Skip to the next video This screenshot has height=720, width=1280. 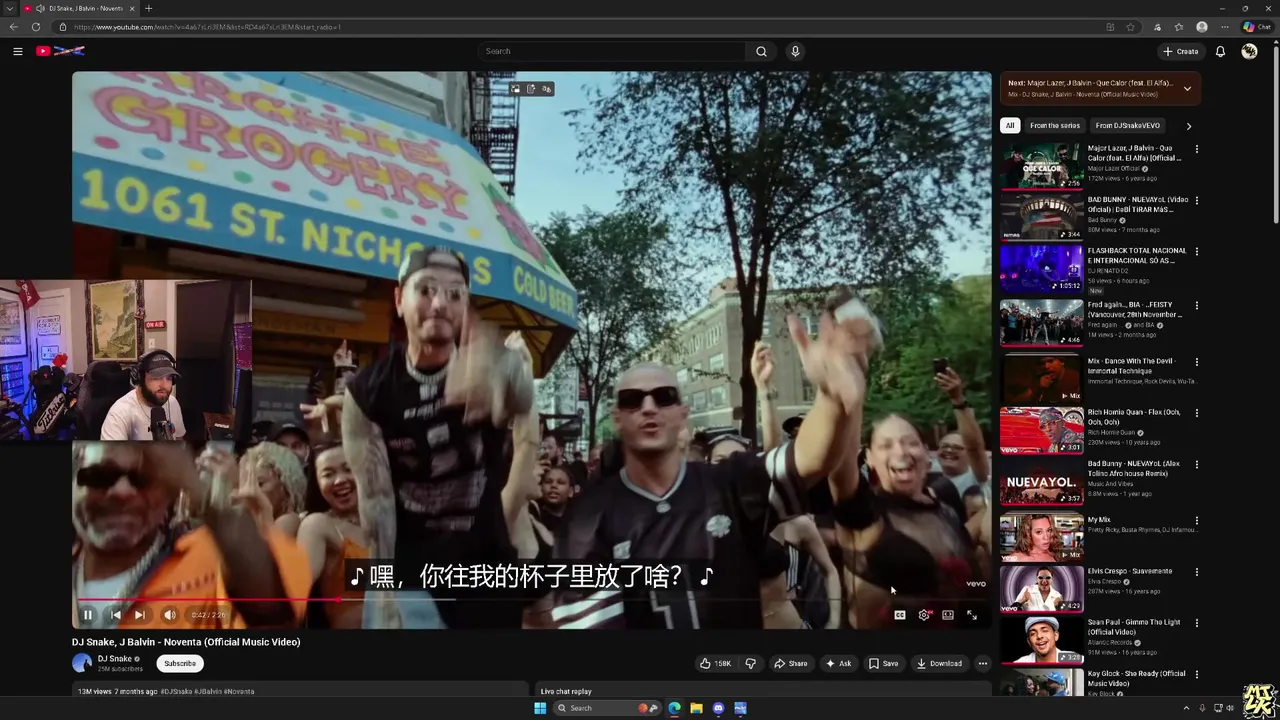(140, 615)
